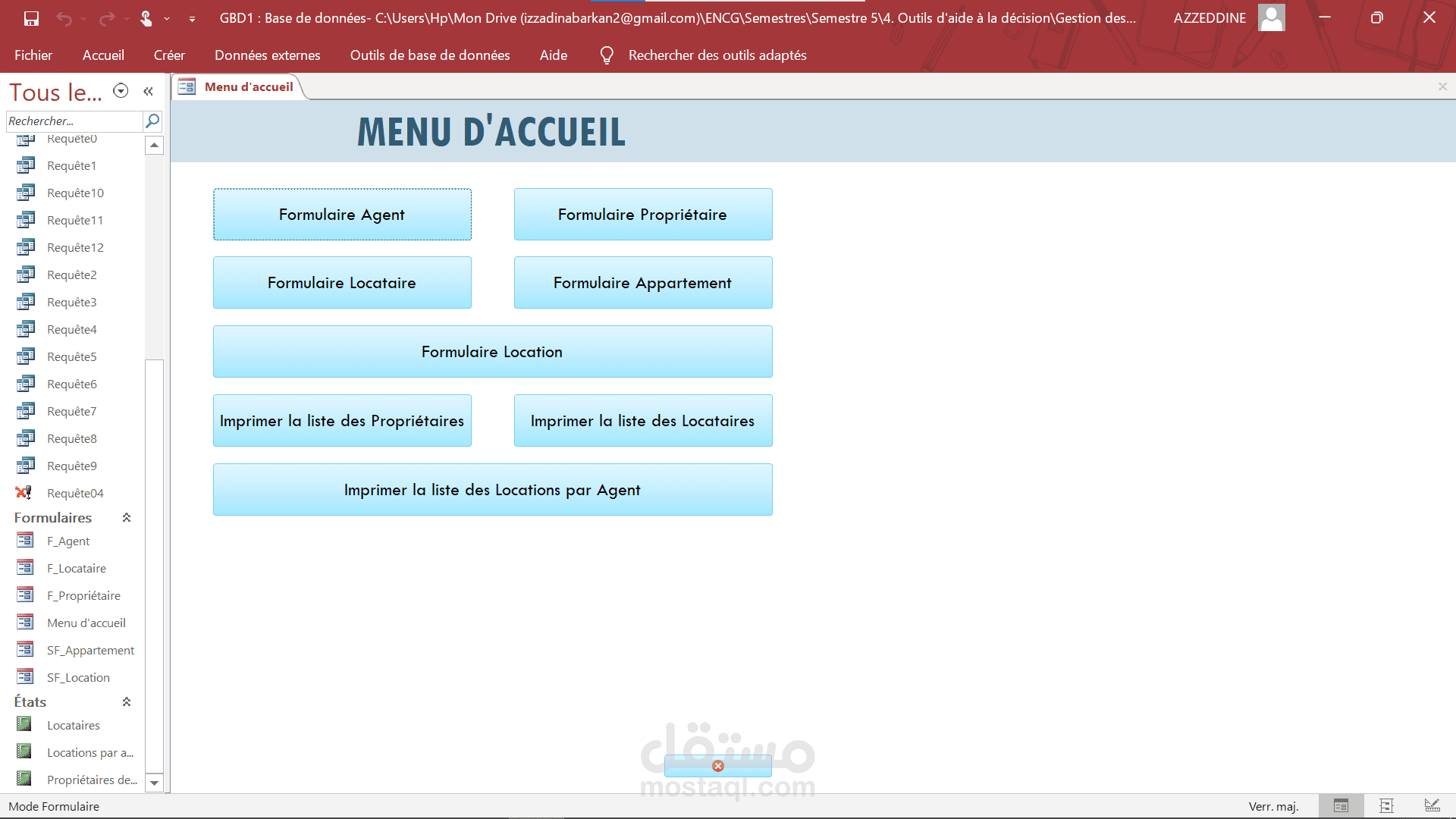The width and height of the screenshot is (1456, 819).
Task: Open the Customize Quick Access Toolbar dropdown
Action: [193, 19]
